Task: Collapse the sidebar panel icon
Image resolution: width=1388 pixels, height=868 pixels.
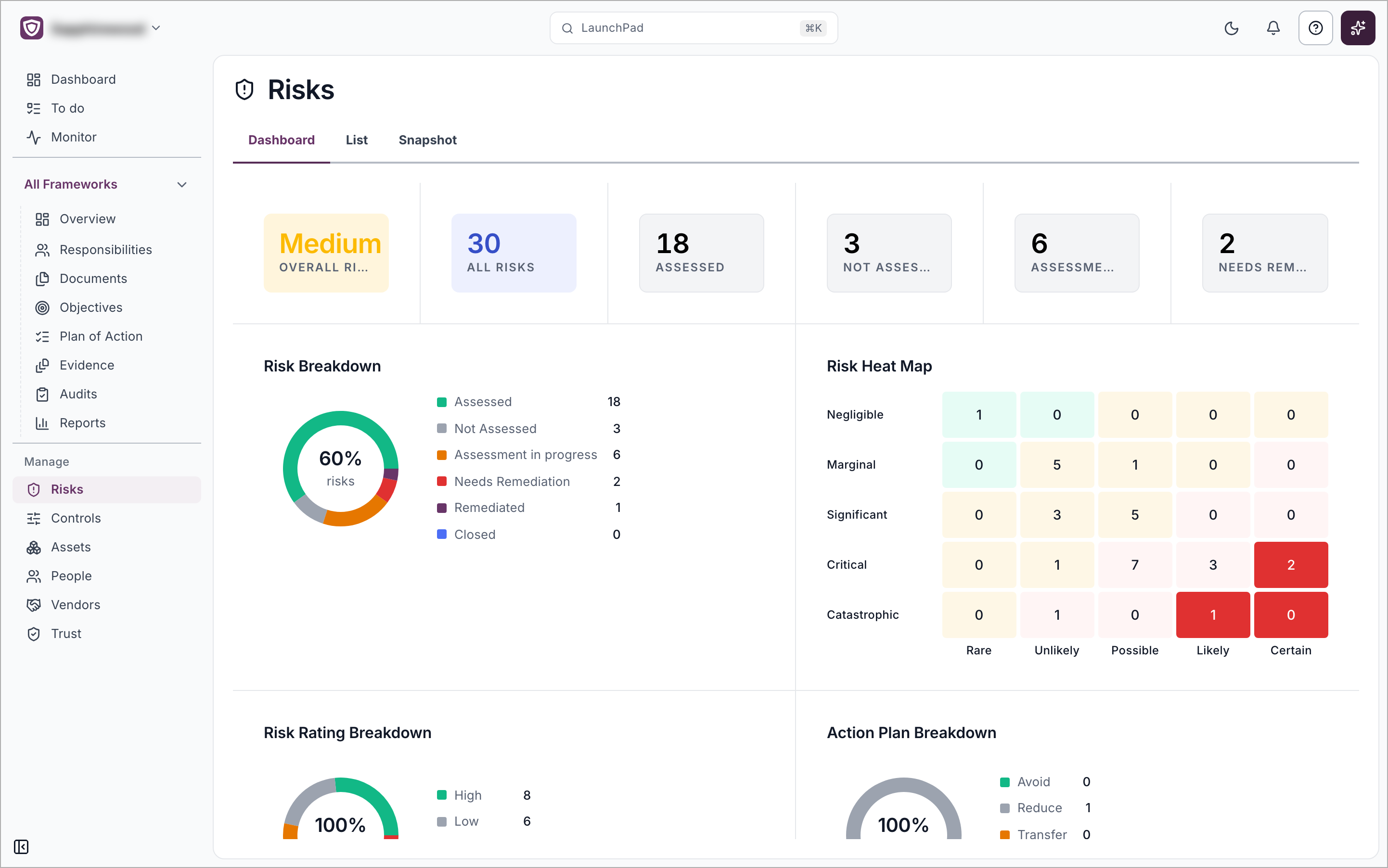Action: [21, 847]
